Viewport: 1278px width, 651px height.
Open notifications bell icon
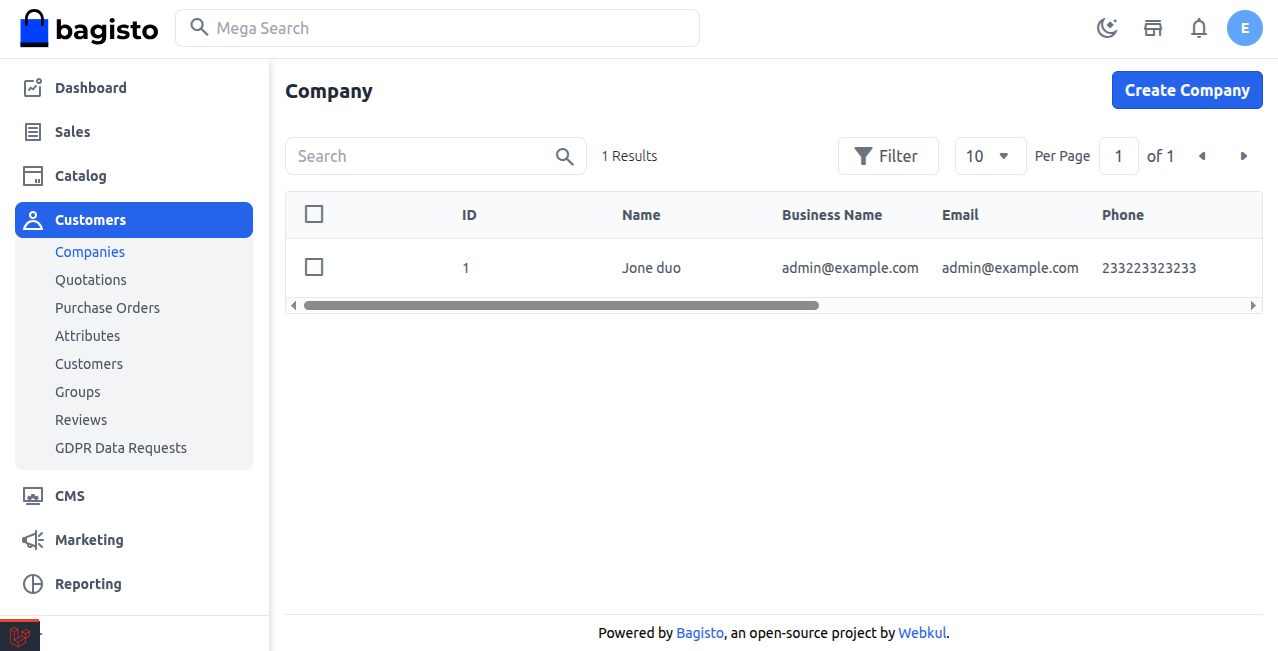[1199, 28]
